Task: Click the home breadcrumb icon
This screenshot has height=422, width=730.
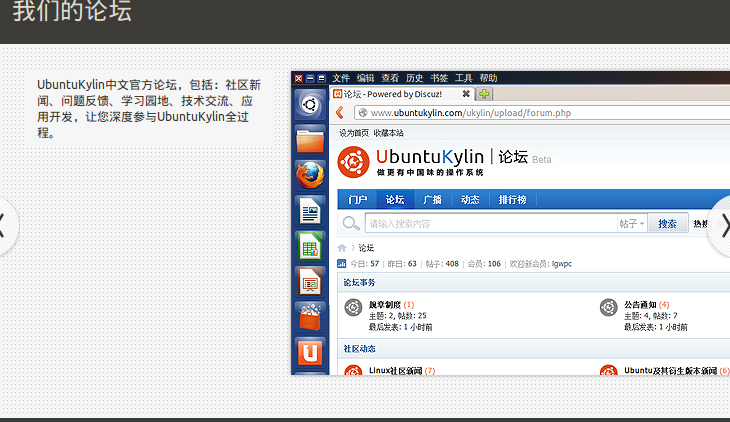Action: point(342,248)
